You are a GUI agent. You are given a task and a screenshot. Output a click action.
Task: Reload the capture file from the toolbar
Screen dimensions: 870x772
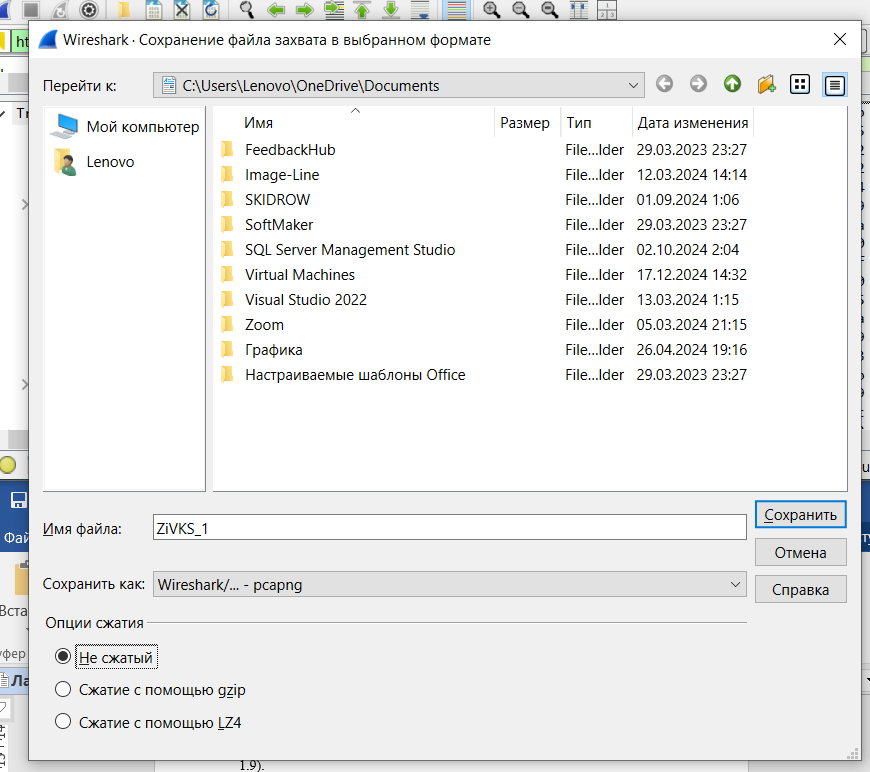click(x=211, y=9)
